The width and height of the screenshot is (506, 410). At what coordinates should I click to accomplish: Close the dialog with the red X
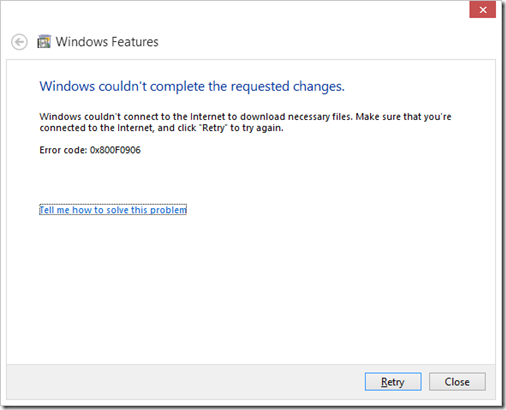(x=482, y=10)
